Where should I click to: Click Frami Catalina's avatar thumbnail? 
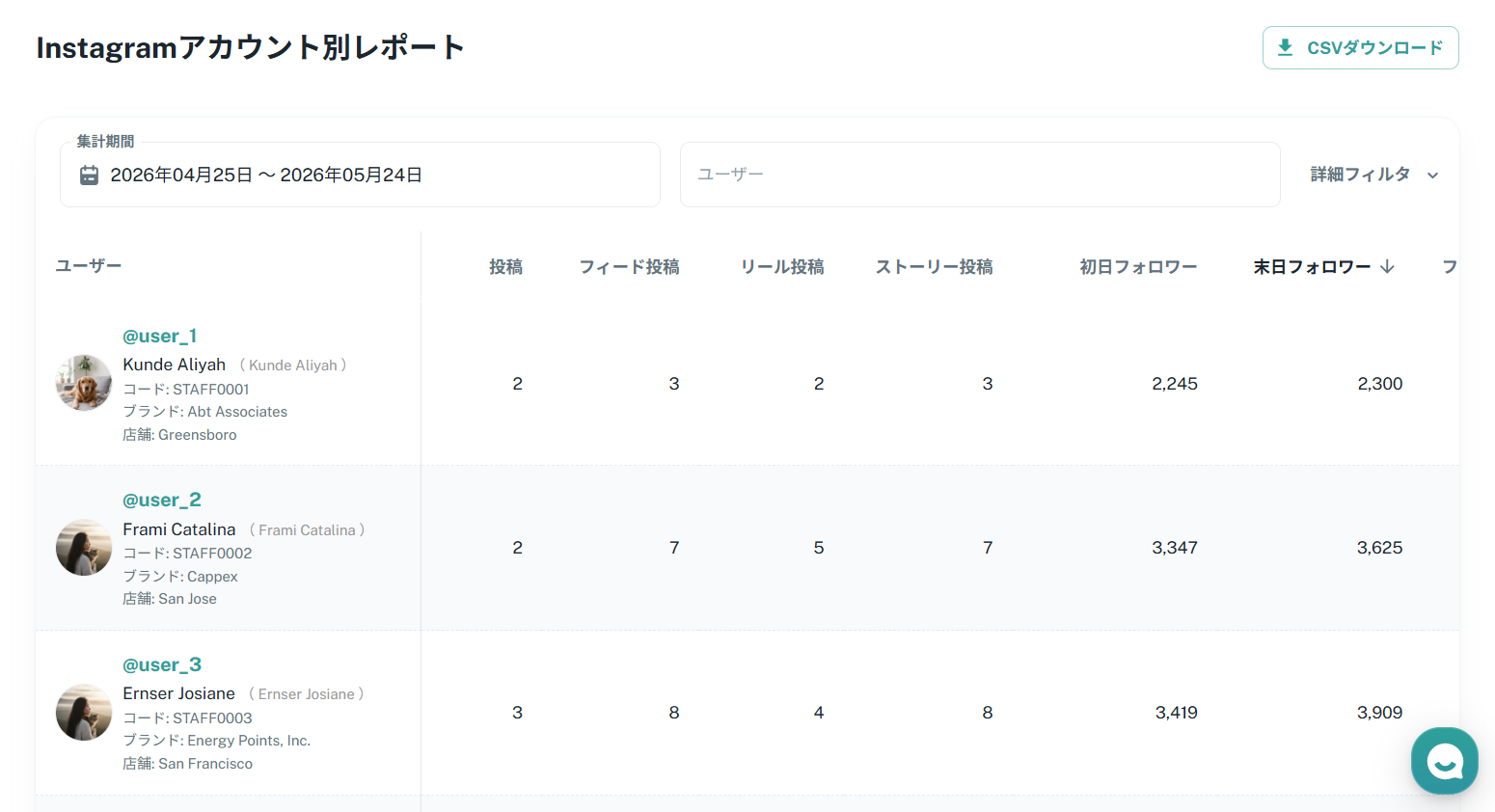(84, 548)
